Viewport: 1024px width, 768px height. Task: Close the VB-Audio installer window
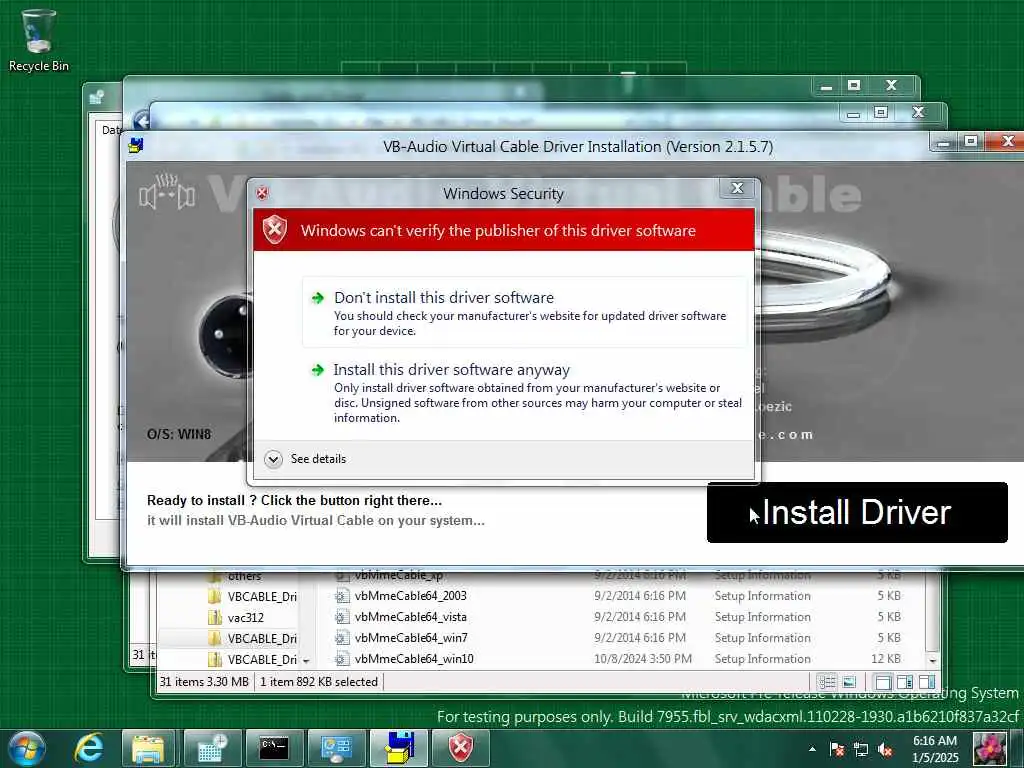[x=1006, y=141]
